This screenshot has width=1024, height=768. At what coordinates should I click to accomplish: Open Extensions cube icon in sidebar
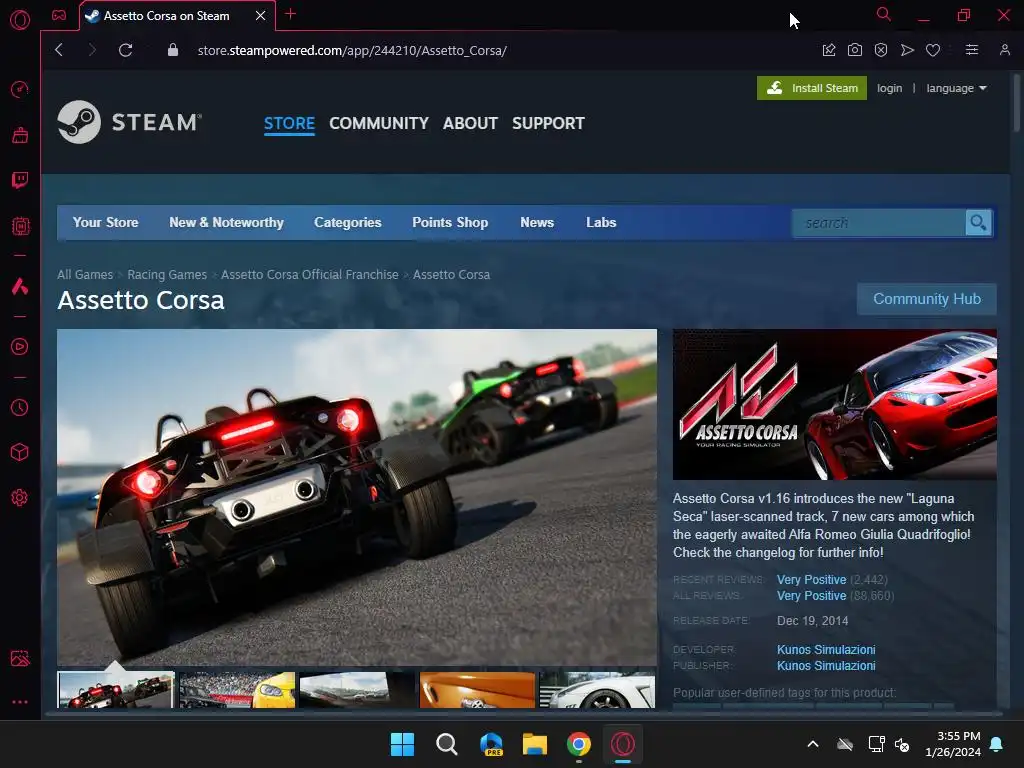tap(20, 453)
